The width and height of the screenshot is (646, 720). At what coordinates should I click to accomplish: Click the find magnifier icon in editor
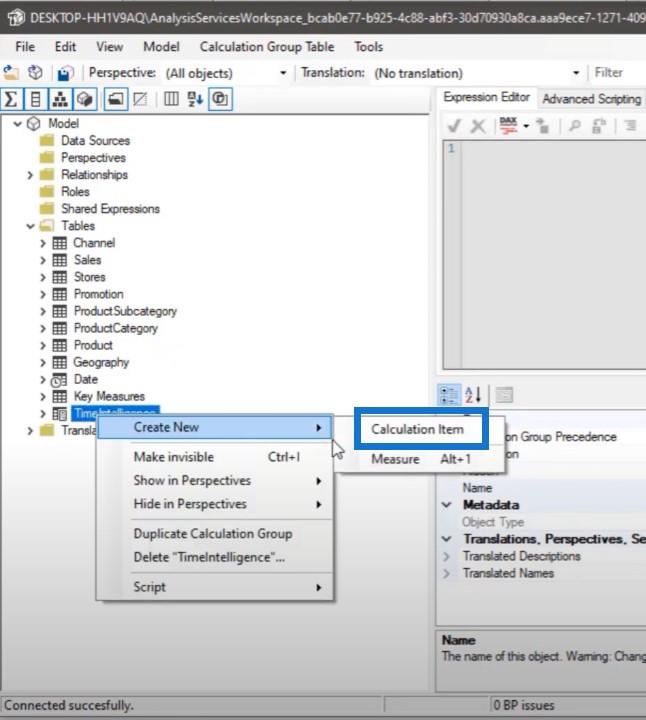point(575,125)
